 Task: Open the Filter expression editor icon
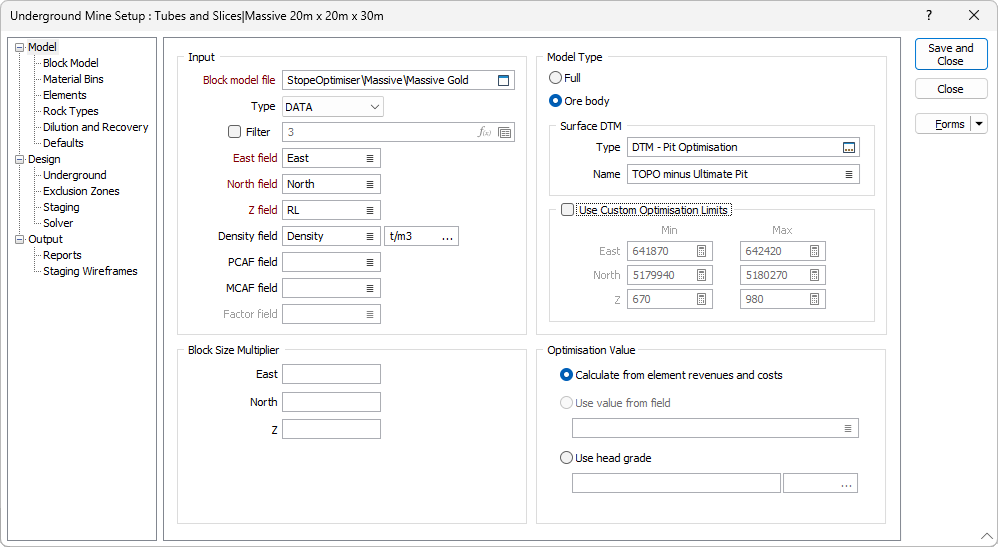(484, 132)
